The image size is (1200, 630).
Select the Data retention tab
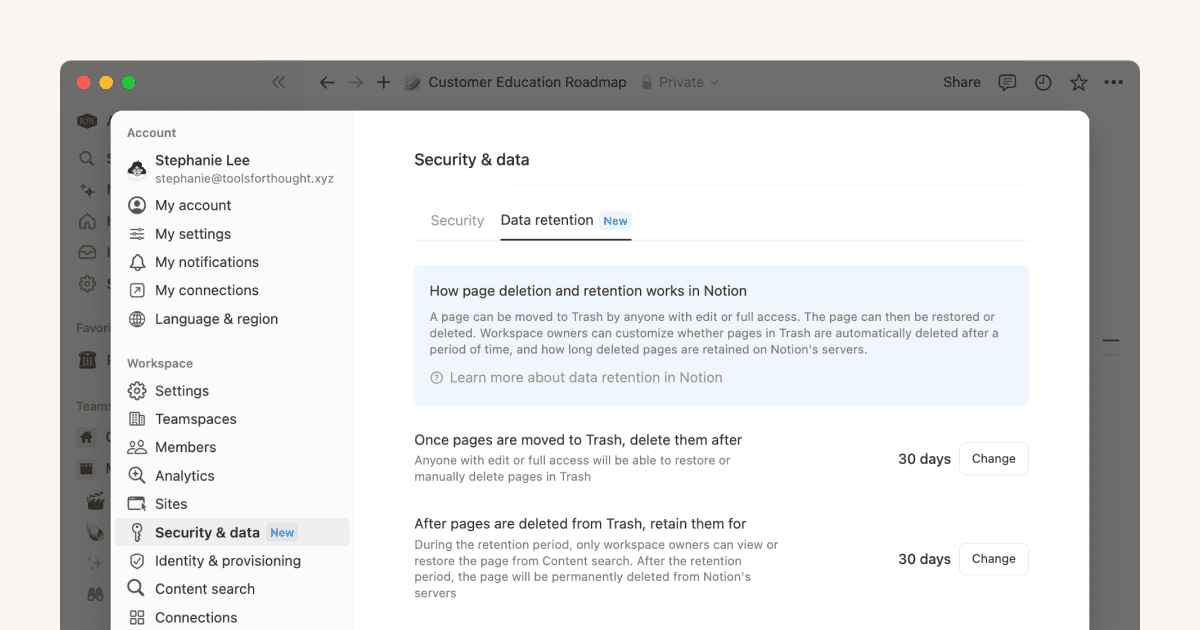point(547,221)
